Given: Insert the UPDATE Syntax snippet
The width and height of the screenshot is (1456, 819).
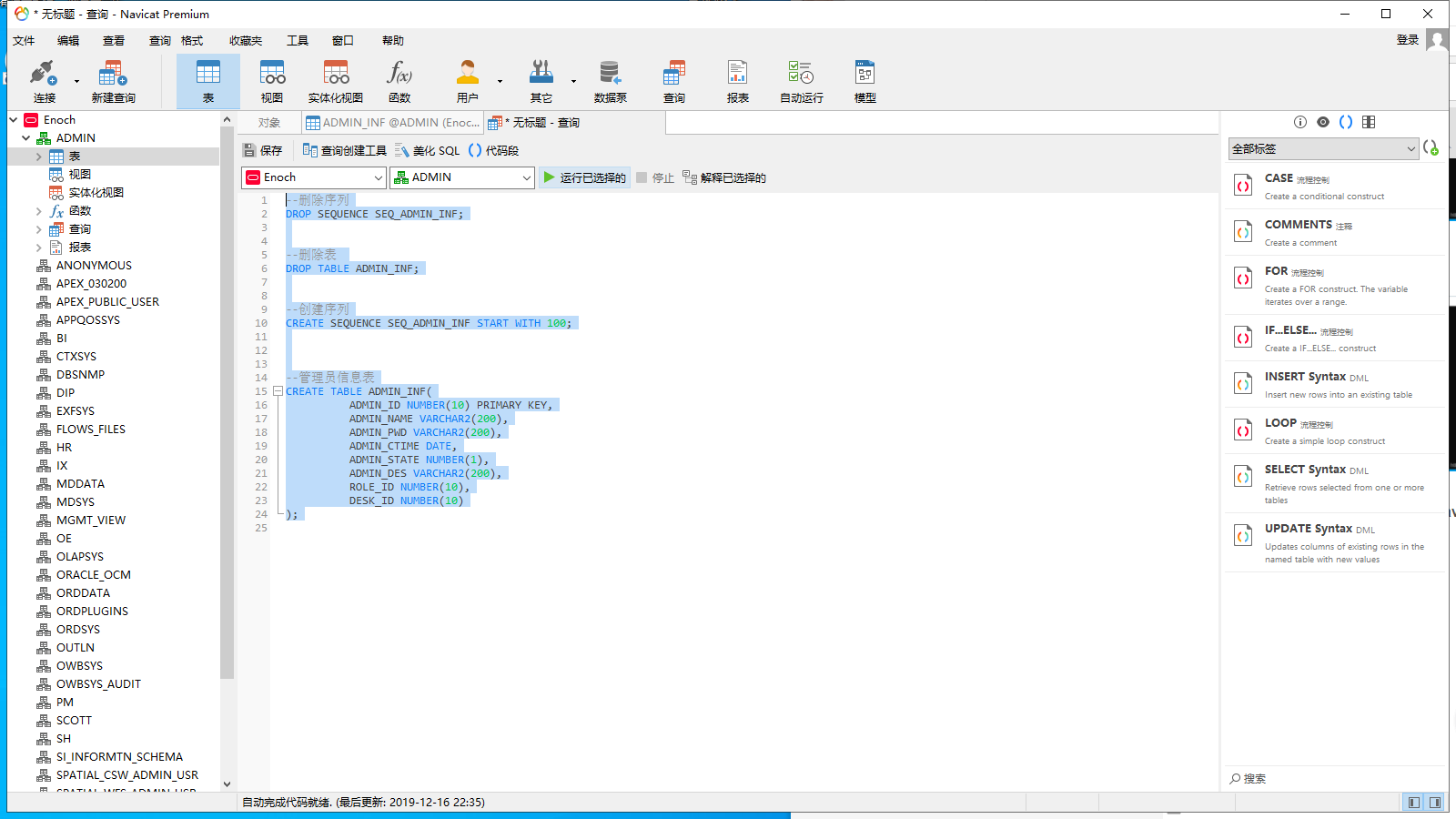Looking at the screenshot, I should [x=1335, y=542].
